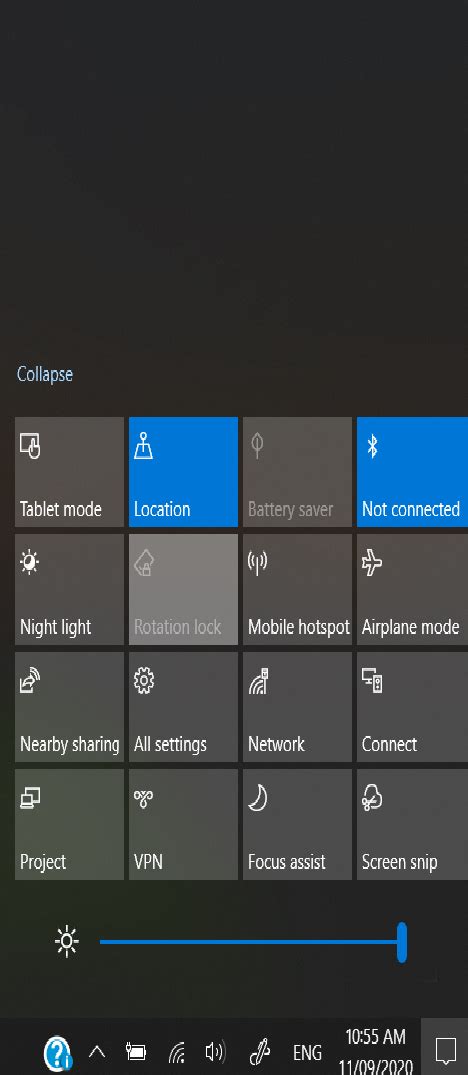Show hidden system tray icons

pyautogui.click(x=97, y=1052)
